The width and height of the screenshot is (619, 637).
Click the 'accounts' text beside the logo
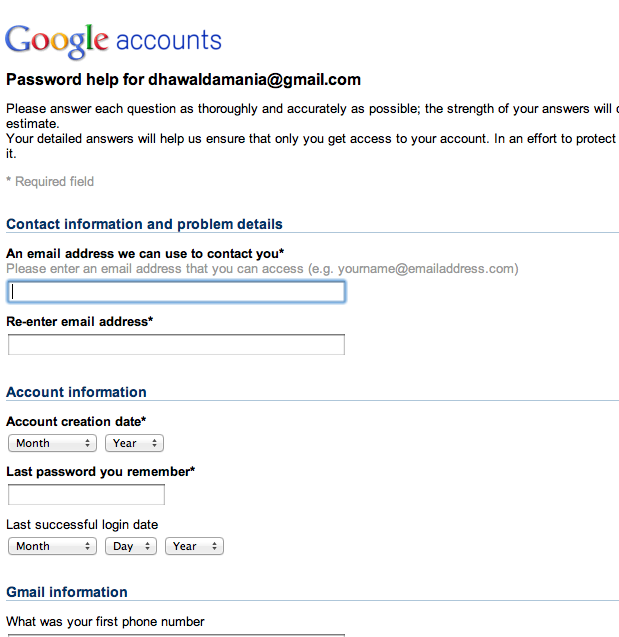click(x=168, y=41)
